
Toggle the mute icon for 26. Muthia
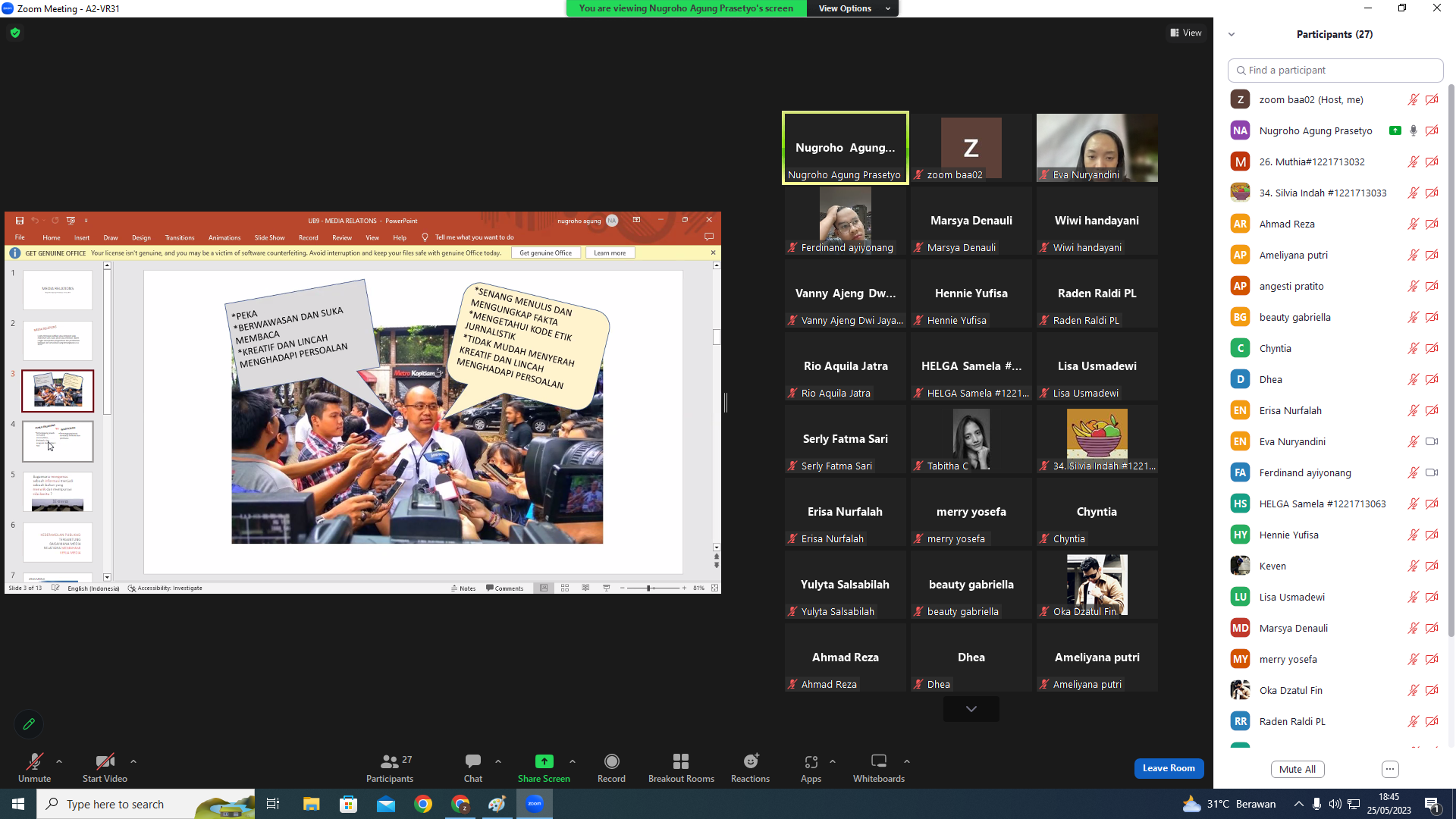(x=1414, y=162)
